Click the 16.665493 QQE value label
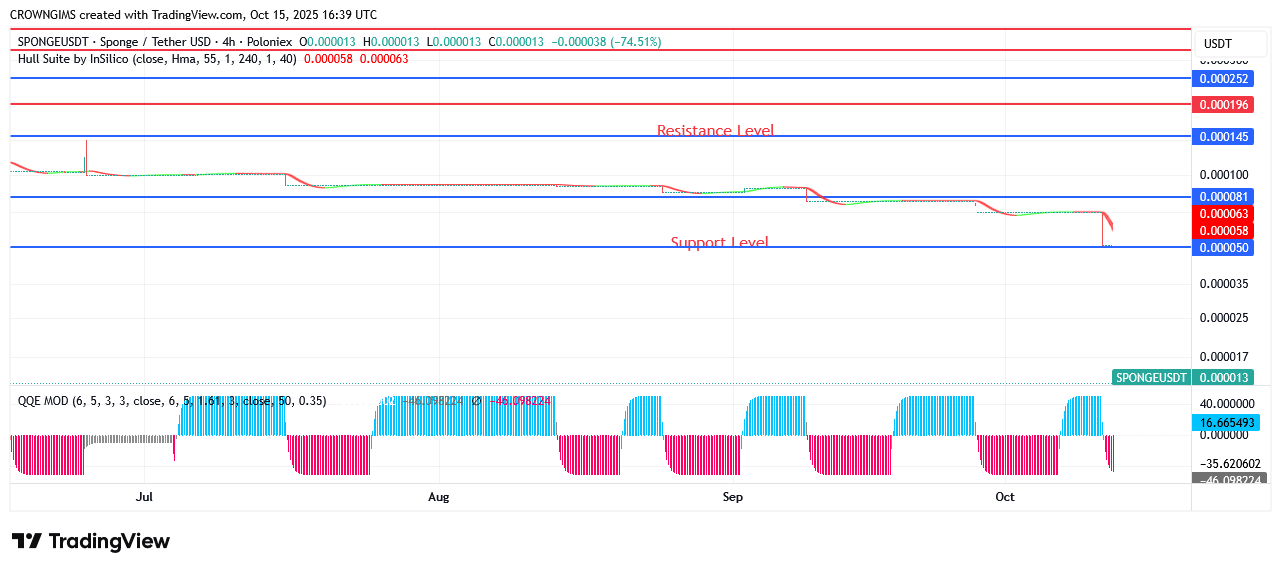The image size is (1281, 571). coord(1224,423)
